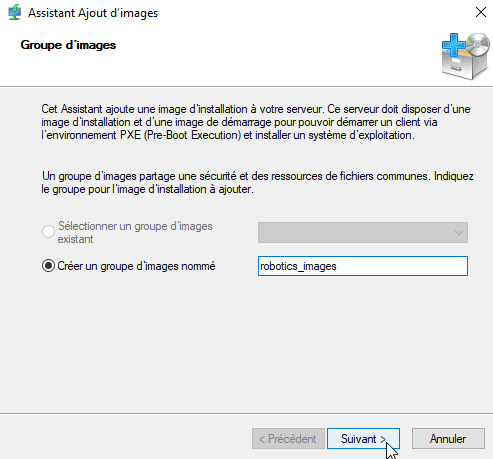
Task: Click the greyed '< Précédent' button
Action: [x=288, y=438]
